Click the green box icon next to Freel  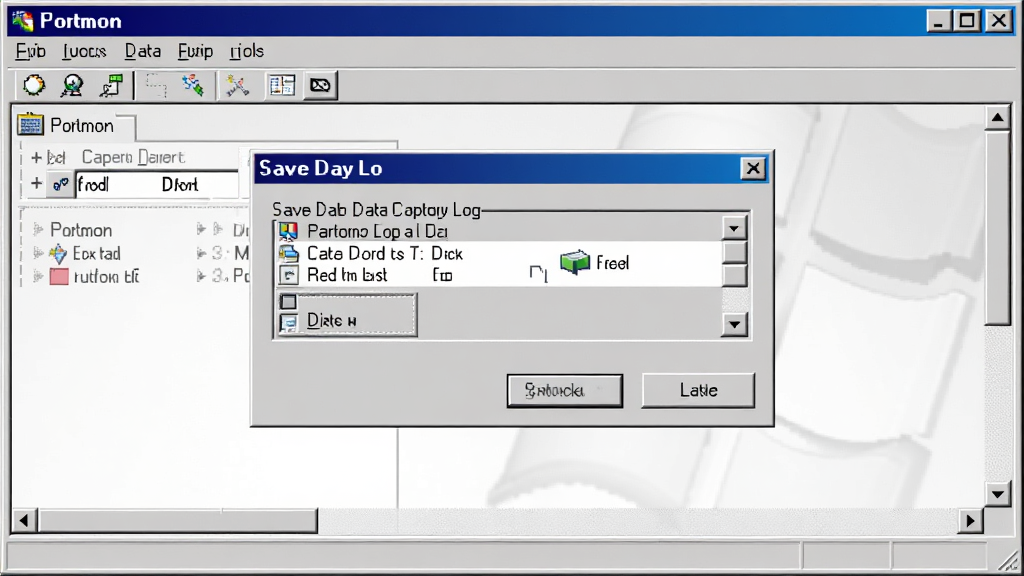[575, 263]
